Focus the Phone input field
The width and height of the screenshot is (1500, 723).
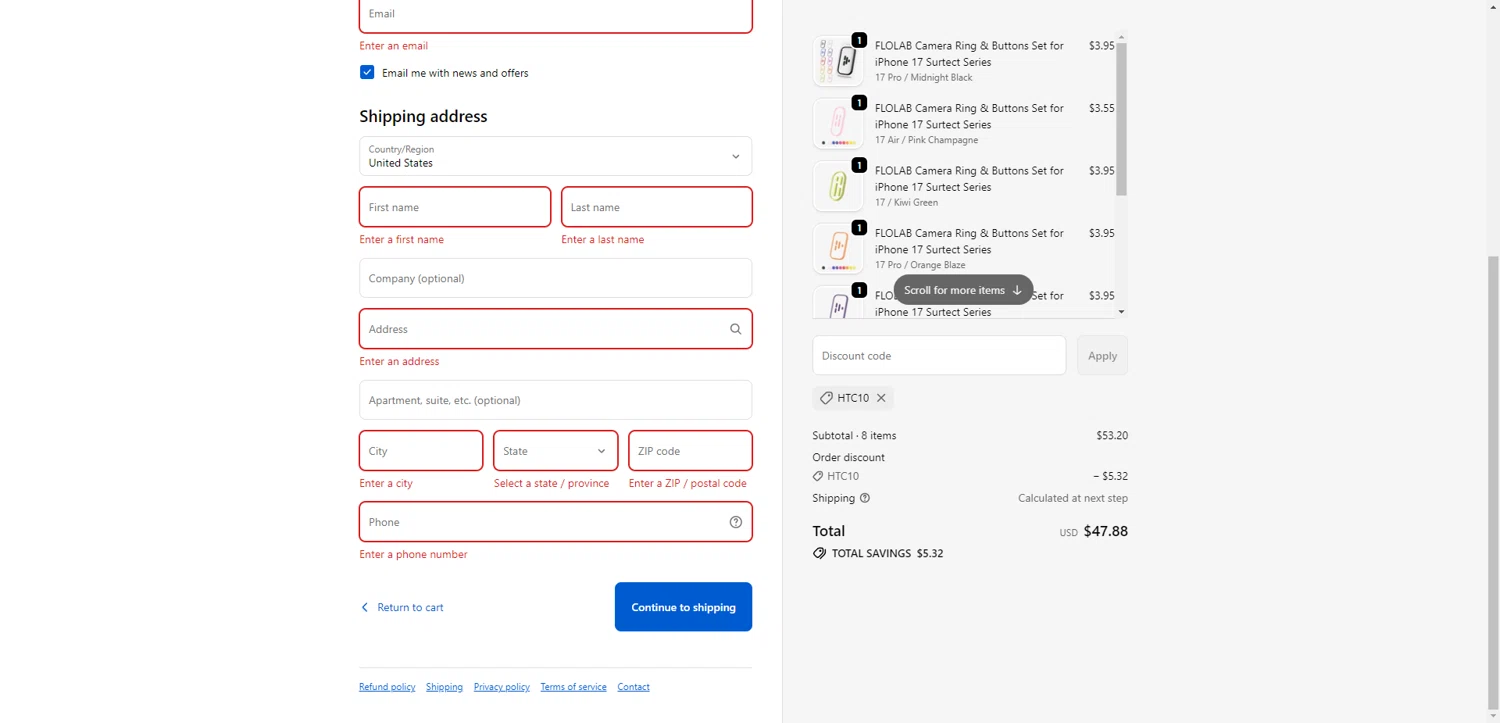pos(556,522)
